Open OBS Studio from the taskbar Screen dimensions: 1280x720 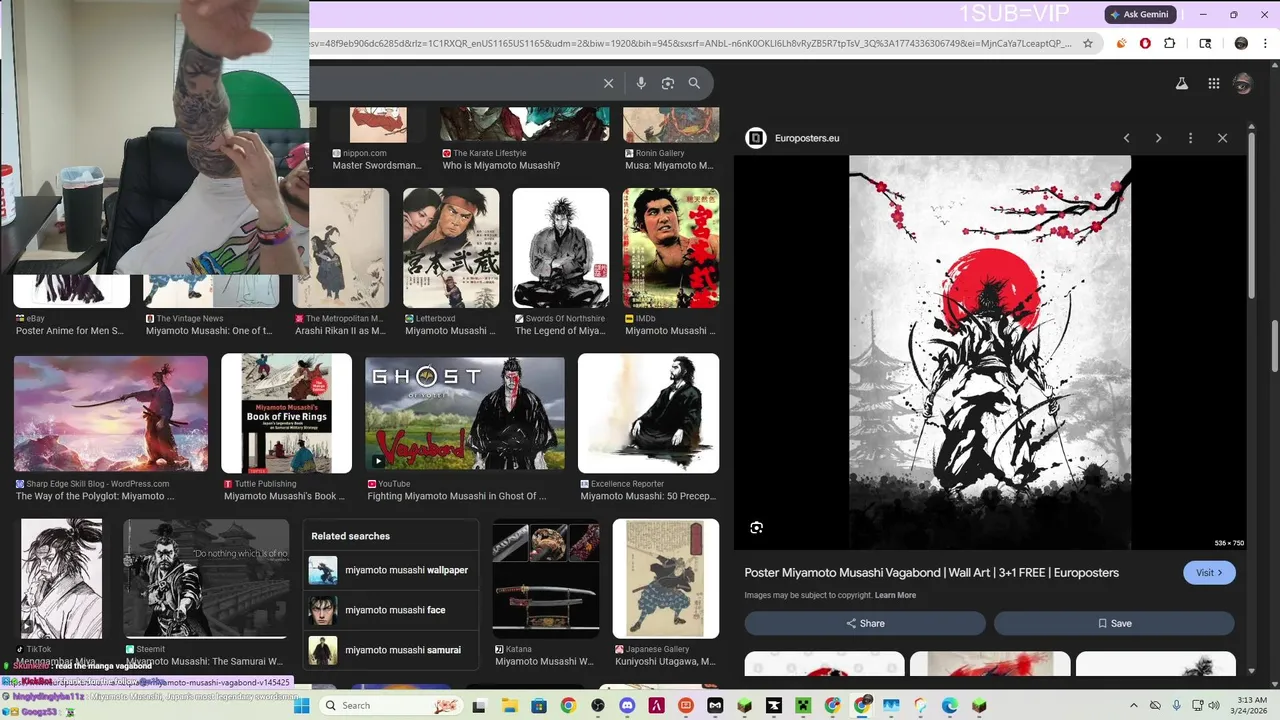coord(598,705)
